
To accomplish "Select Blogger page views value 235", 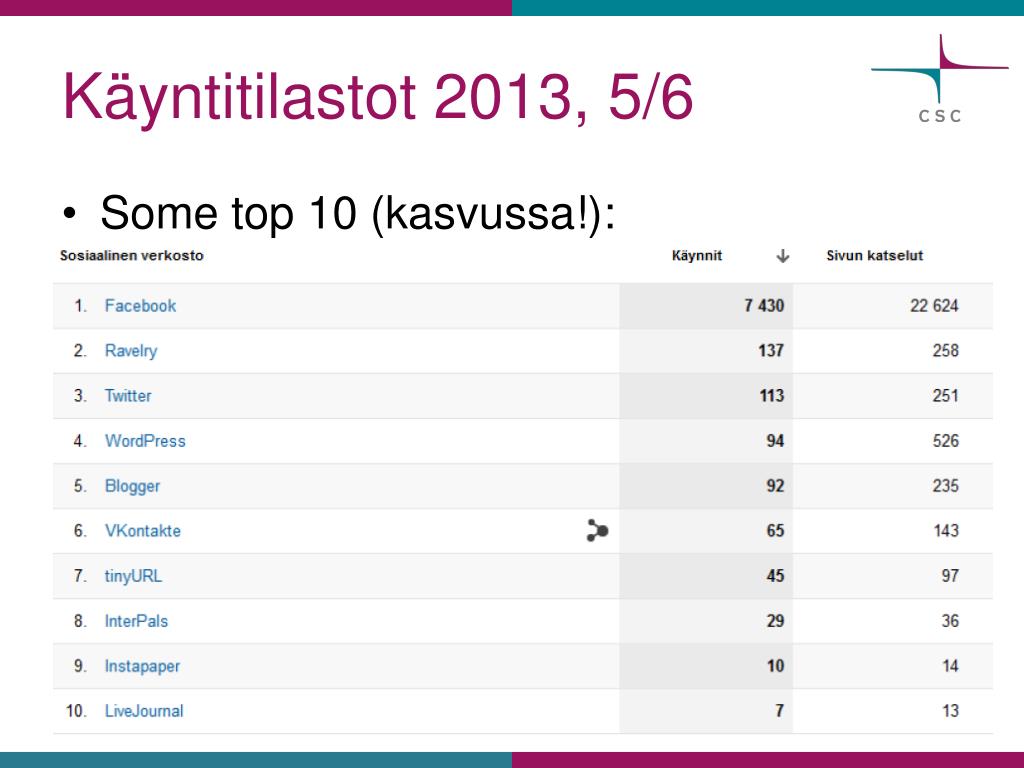I will [945, 486].
